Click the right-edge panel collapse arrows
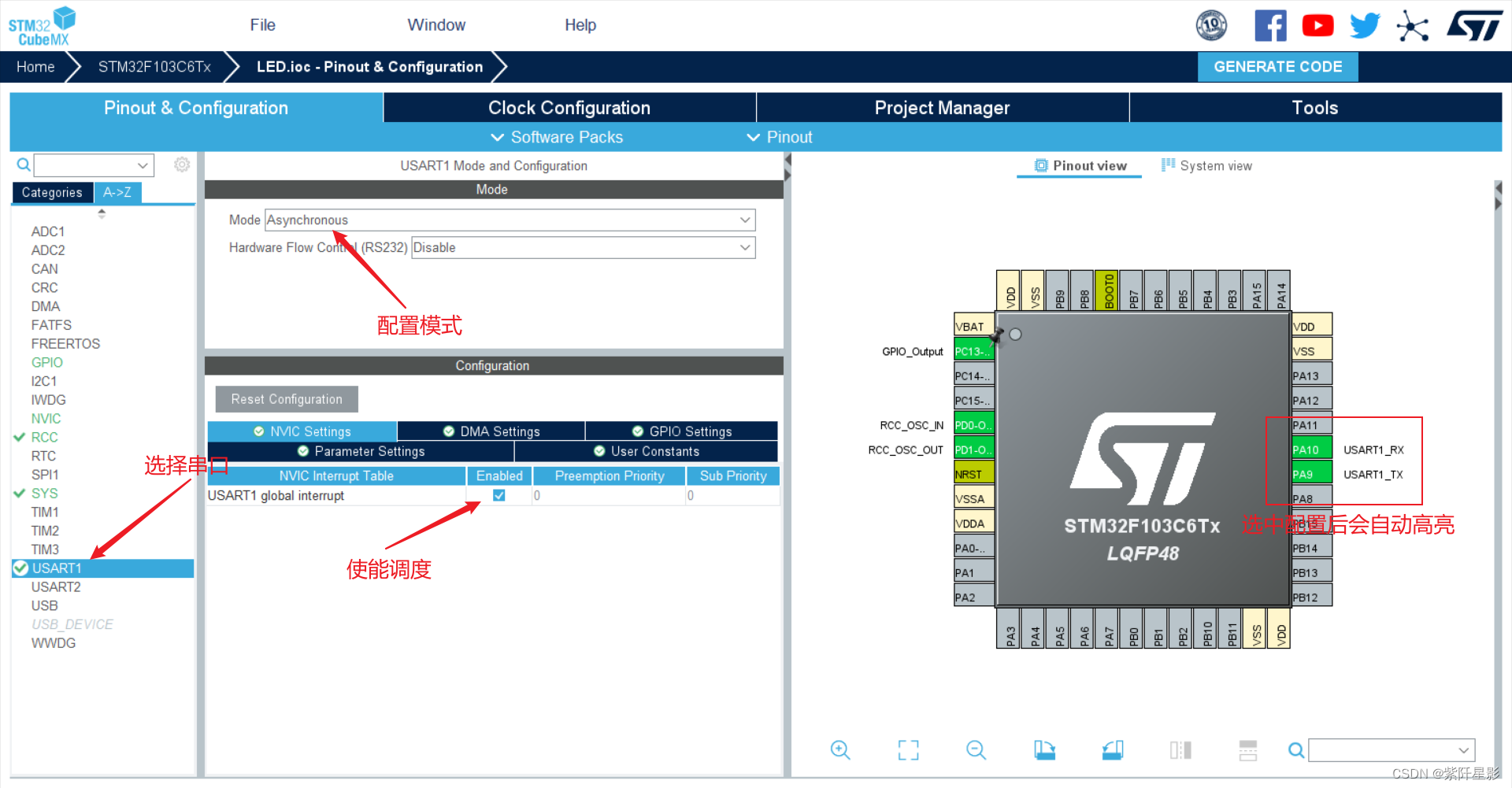Image resolution: width=1512 pixels, height=788 pixels. pyautogui.click(x=1499, y=196)
